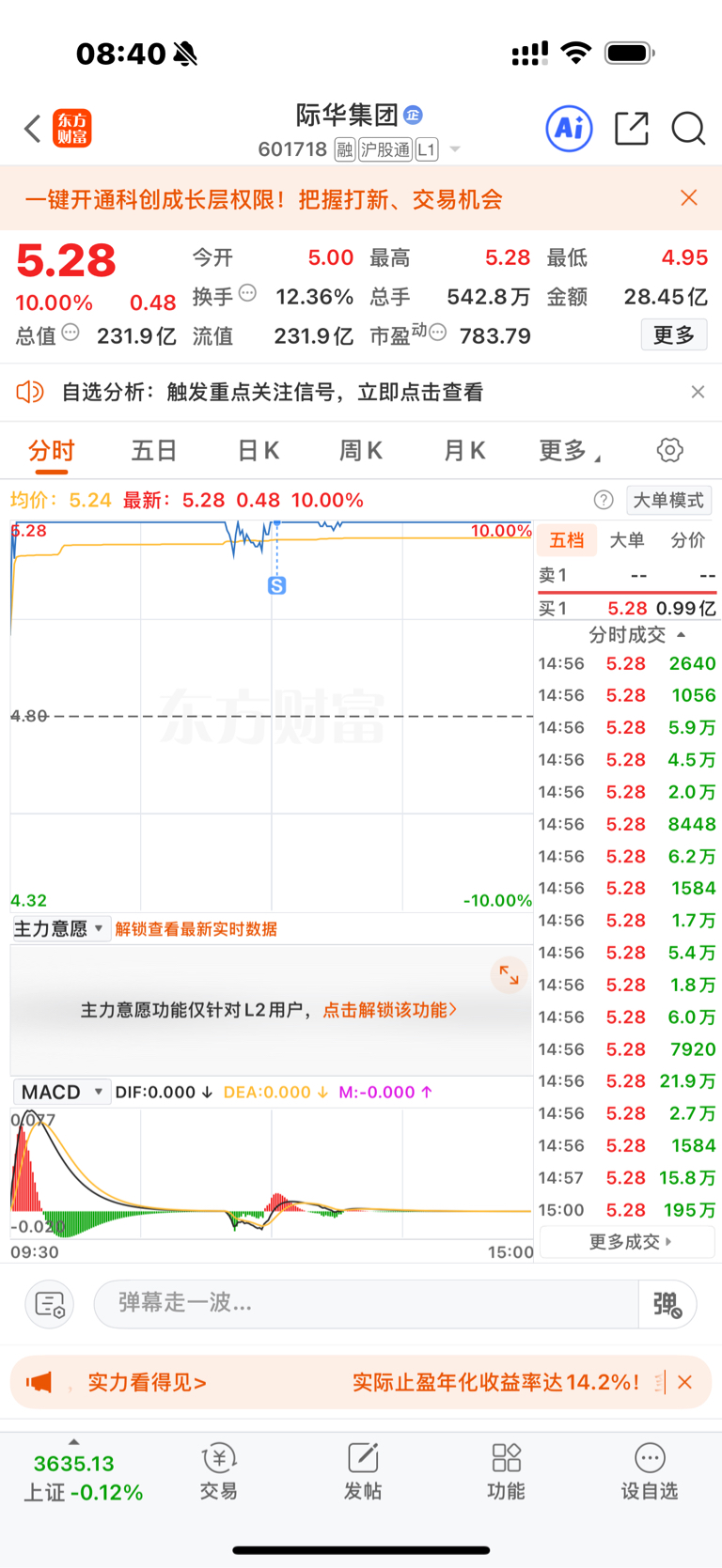
Task: Select the 五档 order book tab
Action: [567, 540]
